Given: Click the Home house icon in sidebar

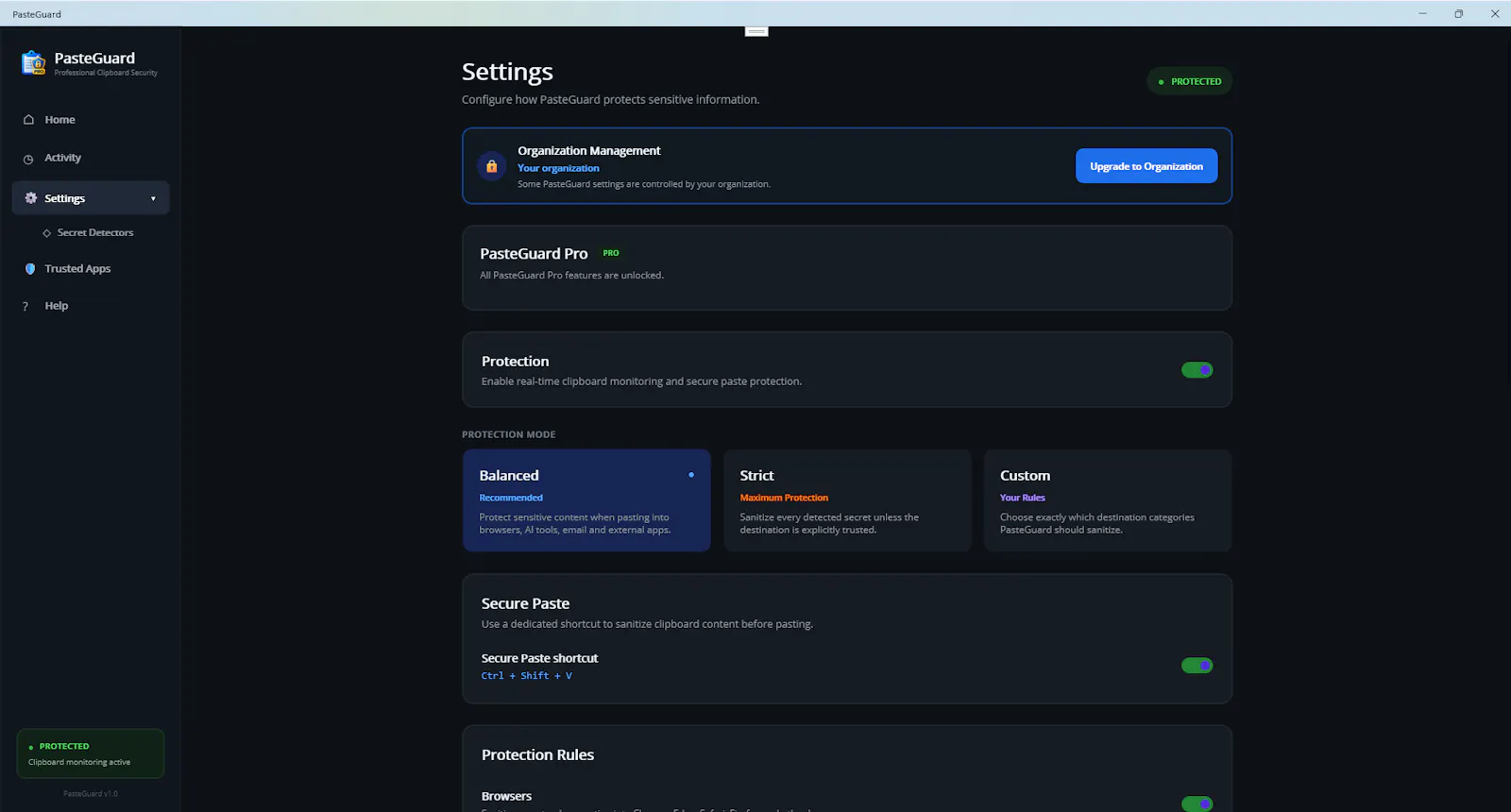Looking at the screenshot, I should 28,120.
